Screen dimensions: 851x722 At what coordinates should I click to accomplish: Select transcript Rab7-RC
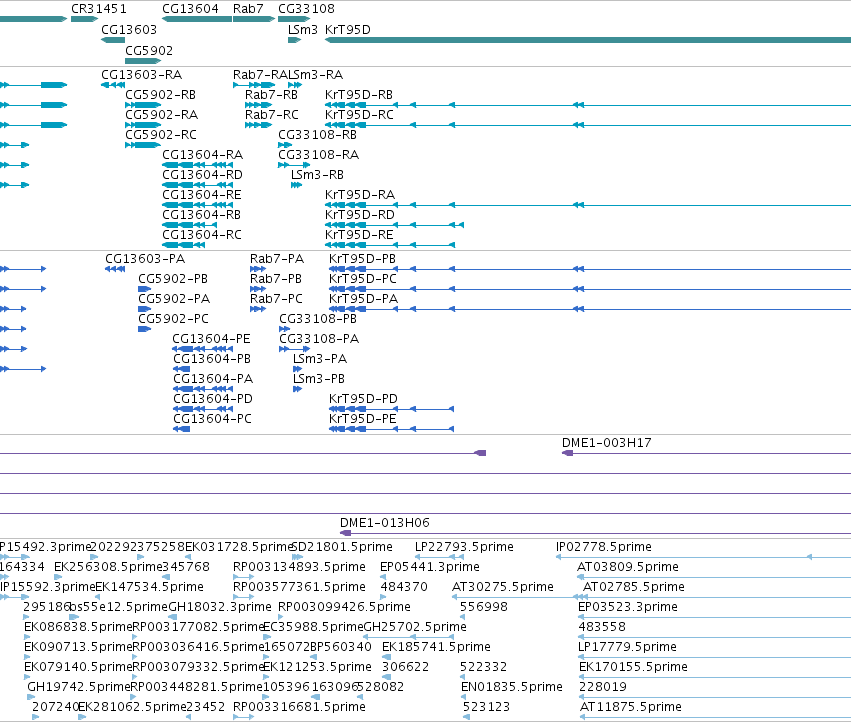point(271,115)
